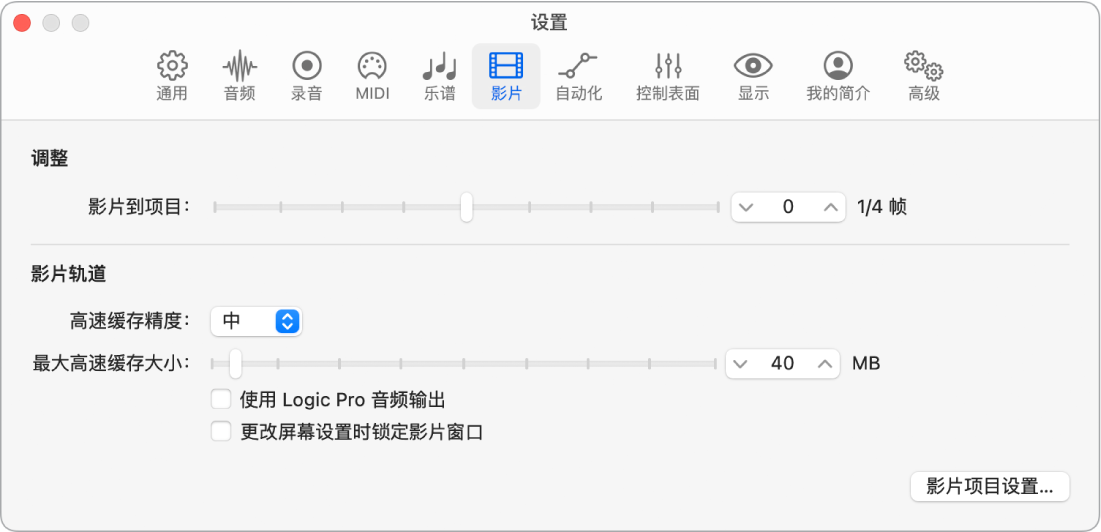
Task: Click the 影片项目设置... button
Action: click(x=989, y=486)
